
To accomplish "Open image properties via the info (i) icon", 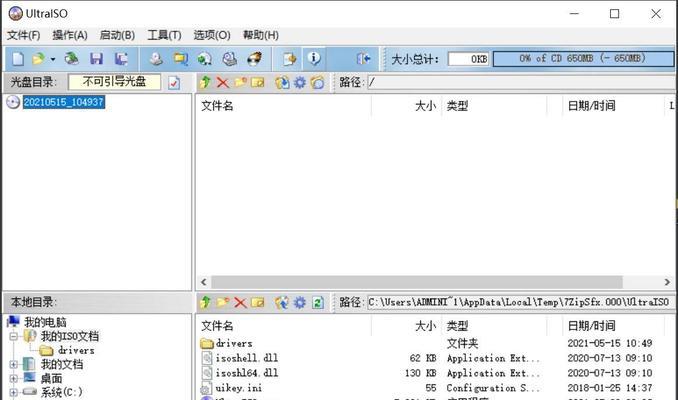I will [314, 58].
